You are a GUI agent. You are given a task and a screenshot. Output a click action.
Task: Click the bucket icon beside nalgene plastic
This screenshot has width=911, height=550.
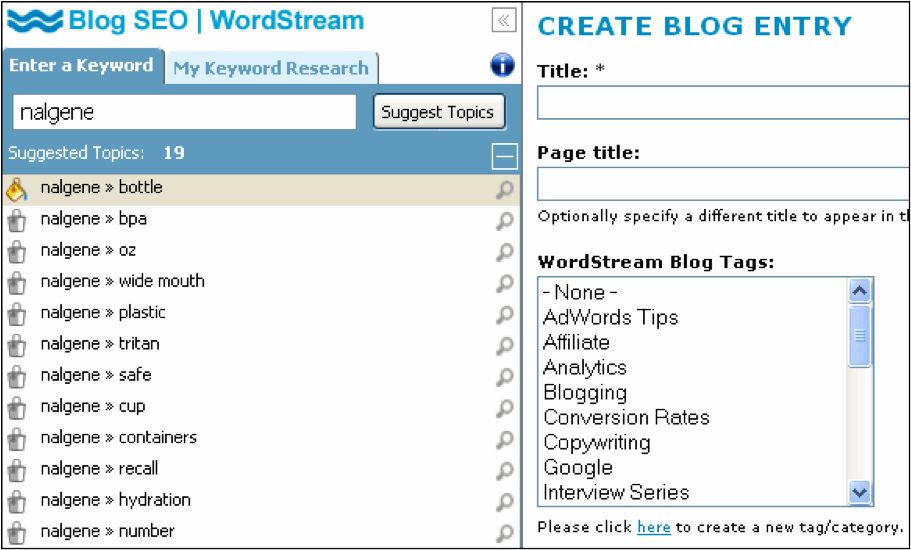[x=17, y=315]
